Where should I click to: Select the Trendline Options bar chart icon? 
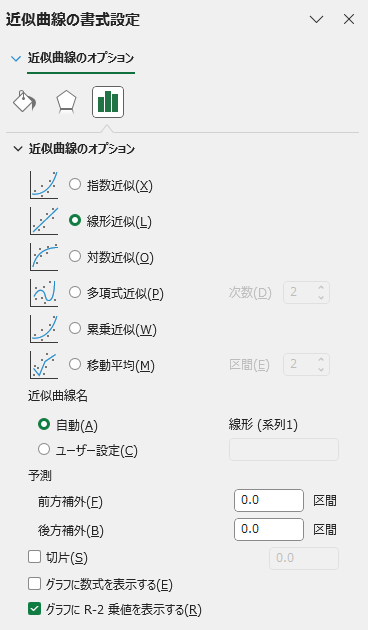point(108,102)
